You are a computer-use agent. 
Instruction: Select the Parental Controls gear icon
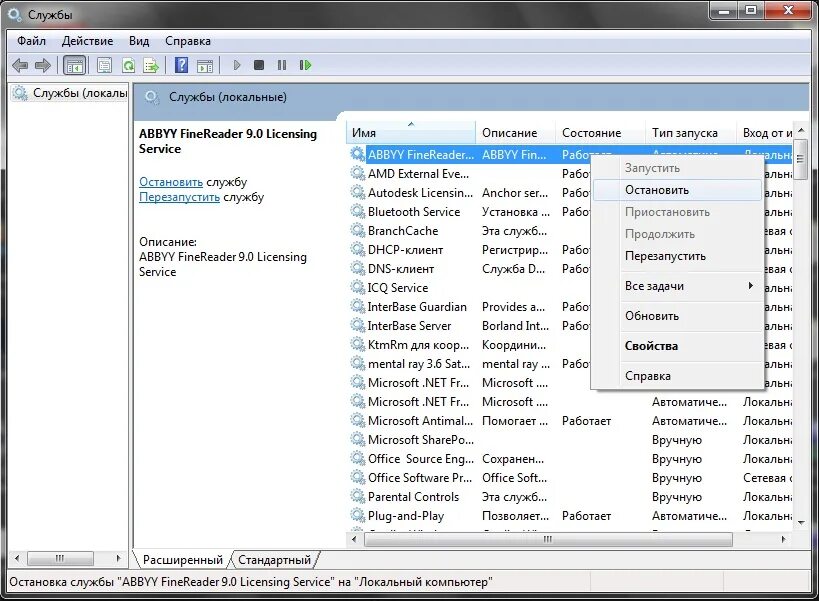tap(358, 497)
